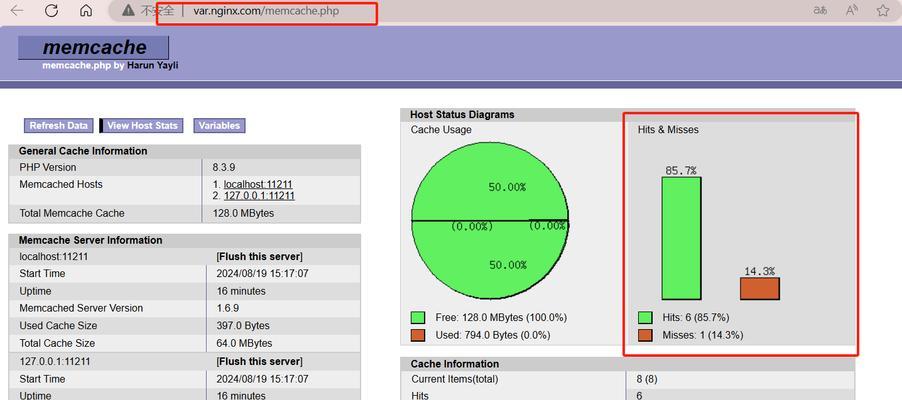The width and height of the screenshot is (902, 400).
Task: Open localhost:11211 host link
Action: pos(258,184)
